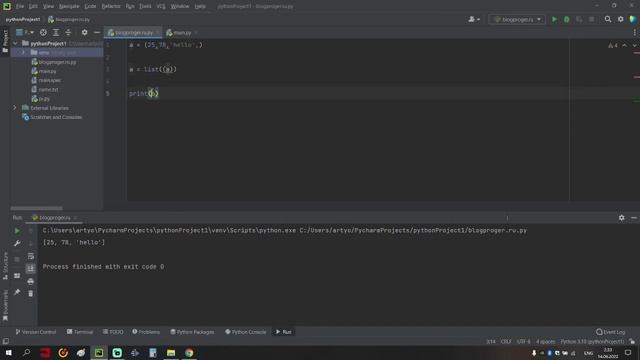The height and width of the screenshot is (360, 640).
Task: Click the Chrome icon in the taskbar
Action: 189,353
